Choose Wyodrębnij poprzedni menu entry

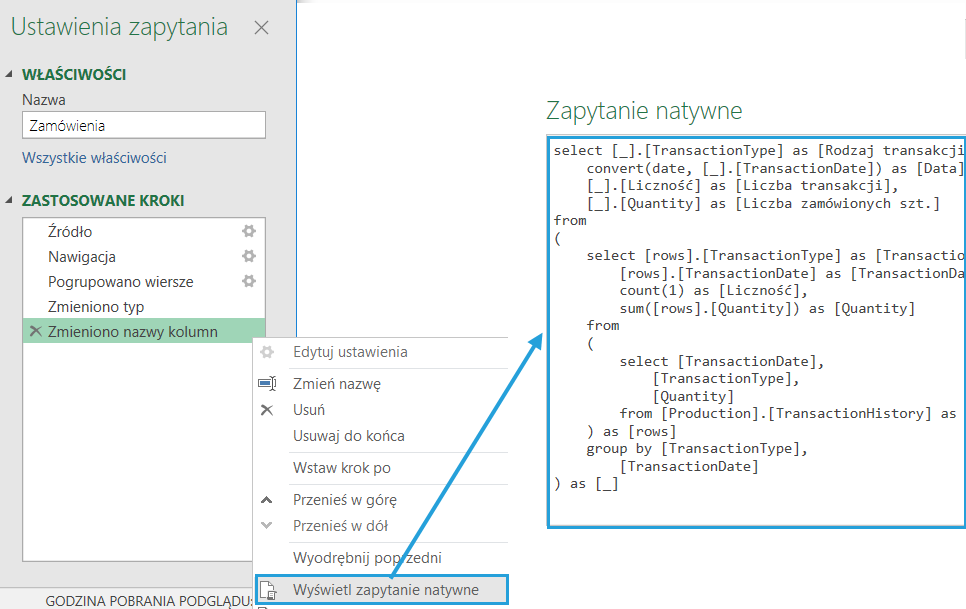coord(366,558)
